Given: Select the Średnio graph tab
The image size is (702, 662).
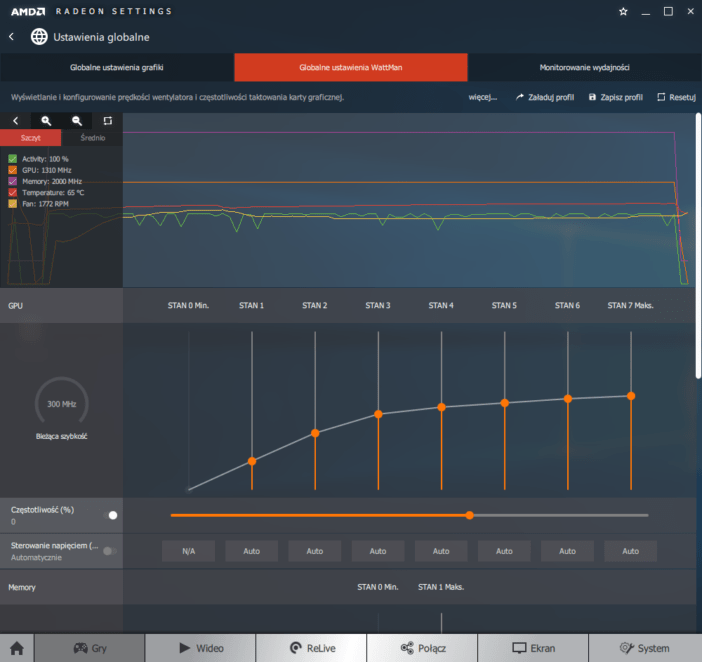Looking at the screenshot, I should pyautogui.click(x=92, y=138).
